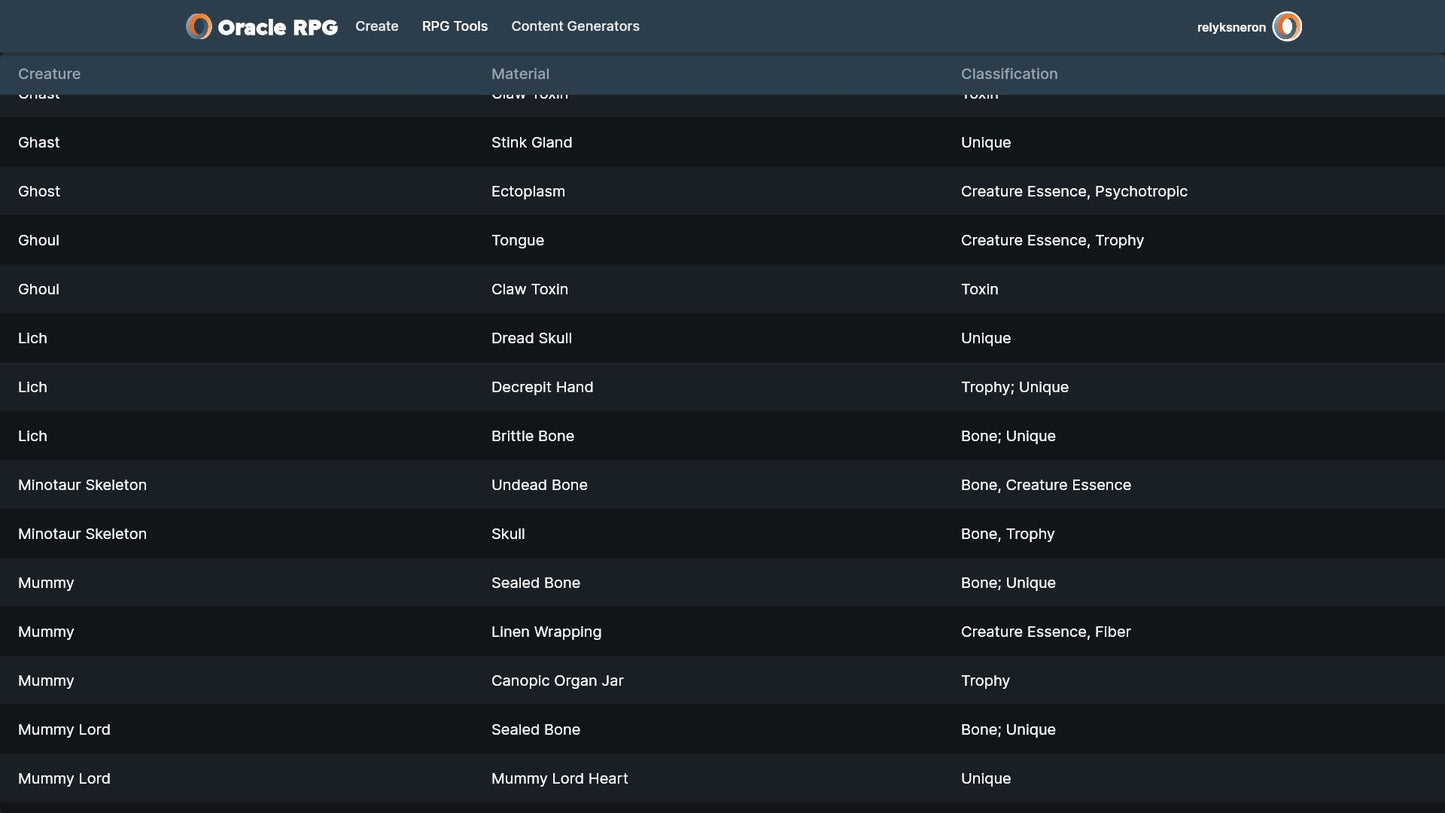This screenshot has height=813, width=1445.
Task: Select the Ghoul Tongue row
Action: click(518, 241)
